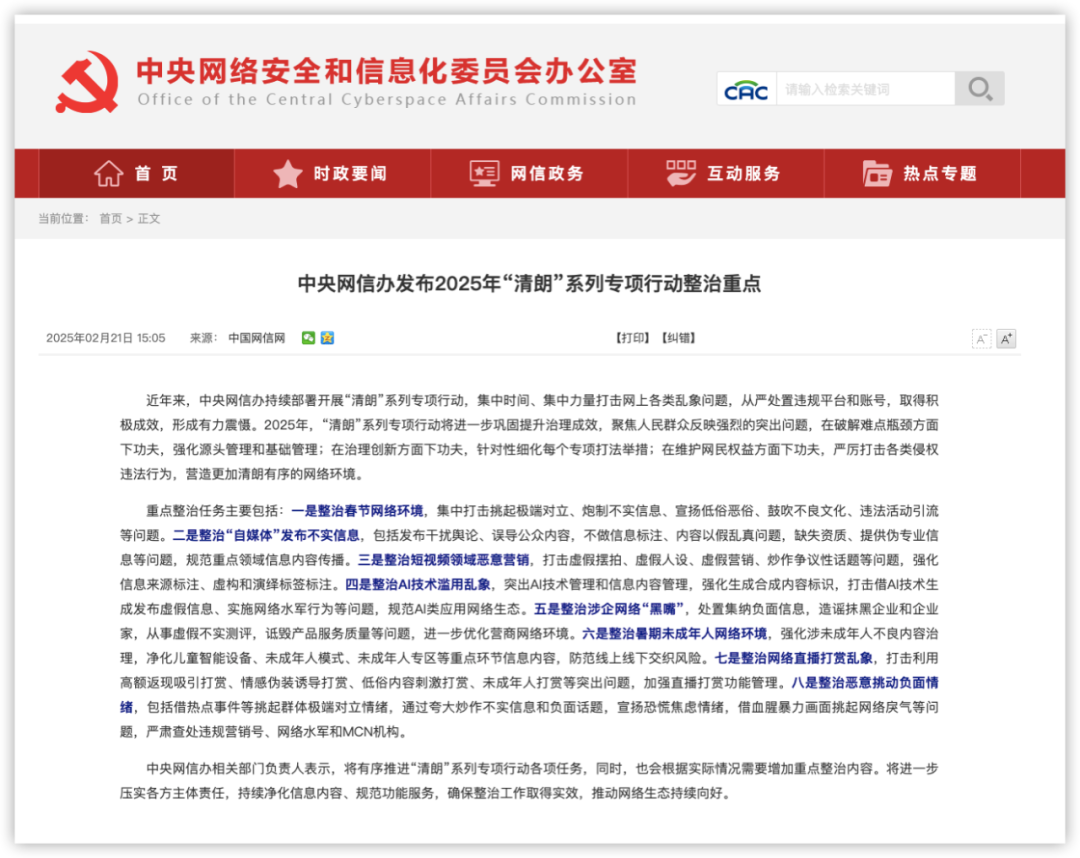
Task: Click the party emblem site logo
Action: [x=88, y=83]
